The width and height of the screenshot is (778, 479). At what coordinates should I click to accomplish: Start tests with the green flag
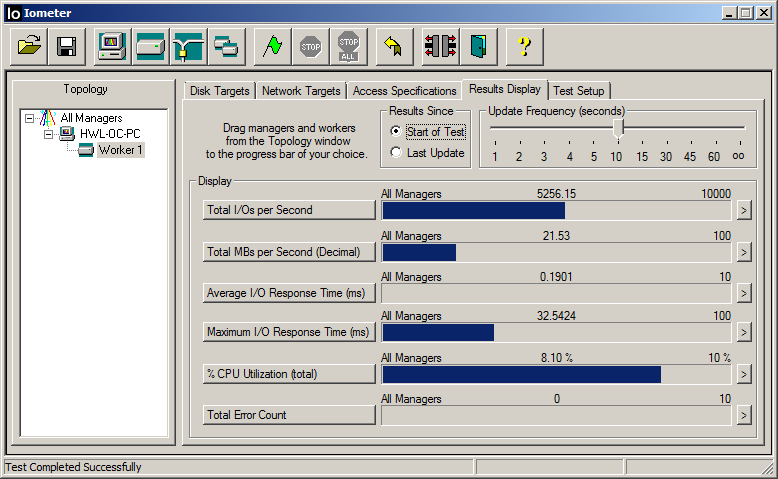[x=272, y=47]
